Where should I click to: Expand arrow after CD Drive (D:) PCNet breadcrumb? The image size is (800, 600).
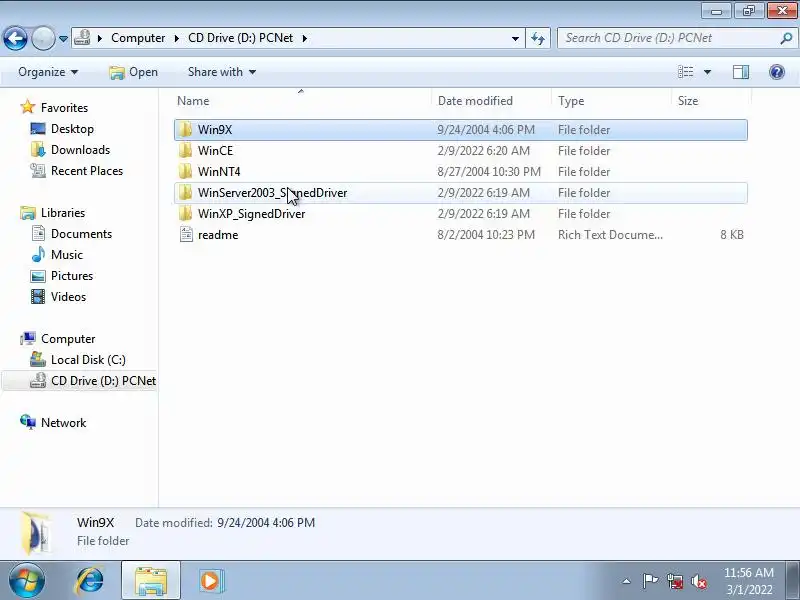point(305,38)
